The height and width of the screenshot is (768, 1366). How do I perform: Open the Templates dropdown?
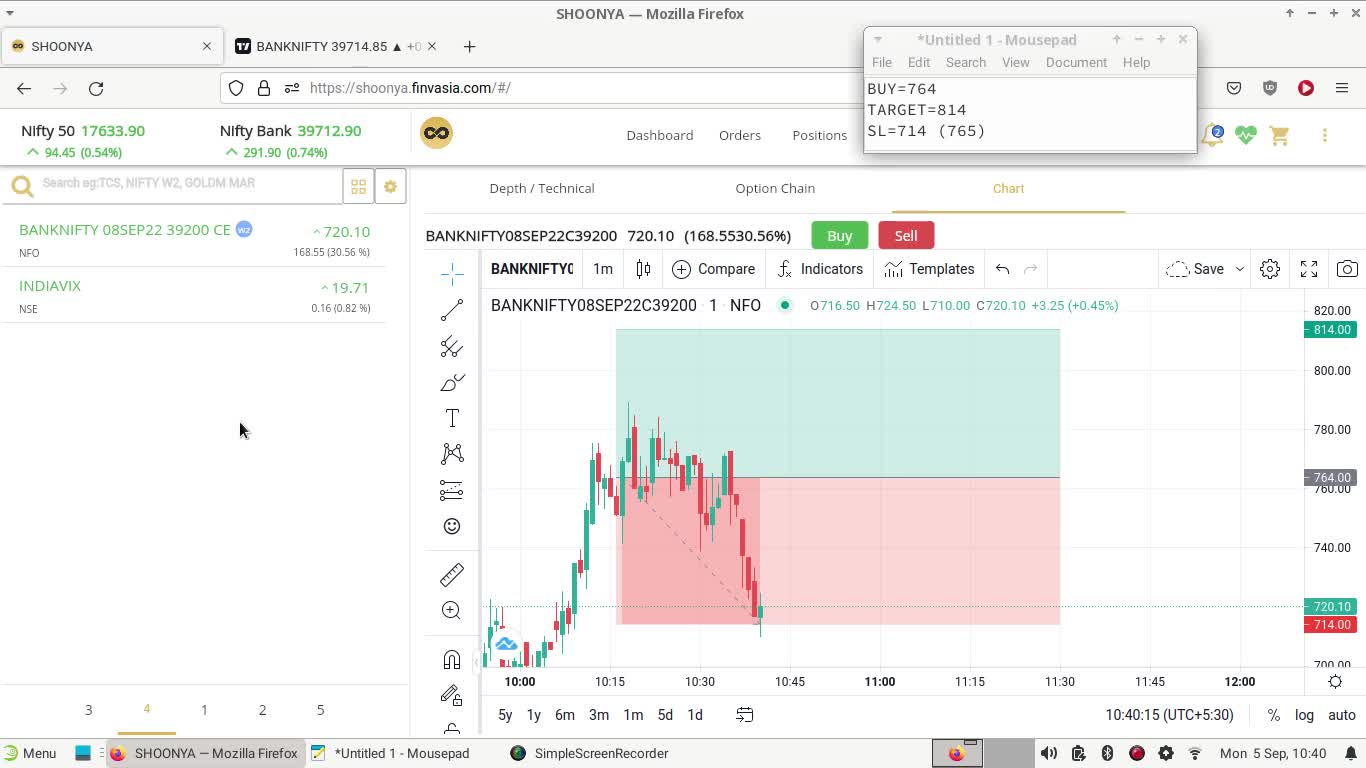point(929,269)
